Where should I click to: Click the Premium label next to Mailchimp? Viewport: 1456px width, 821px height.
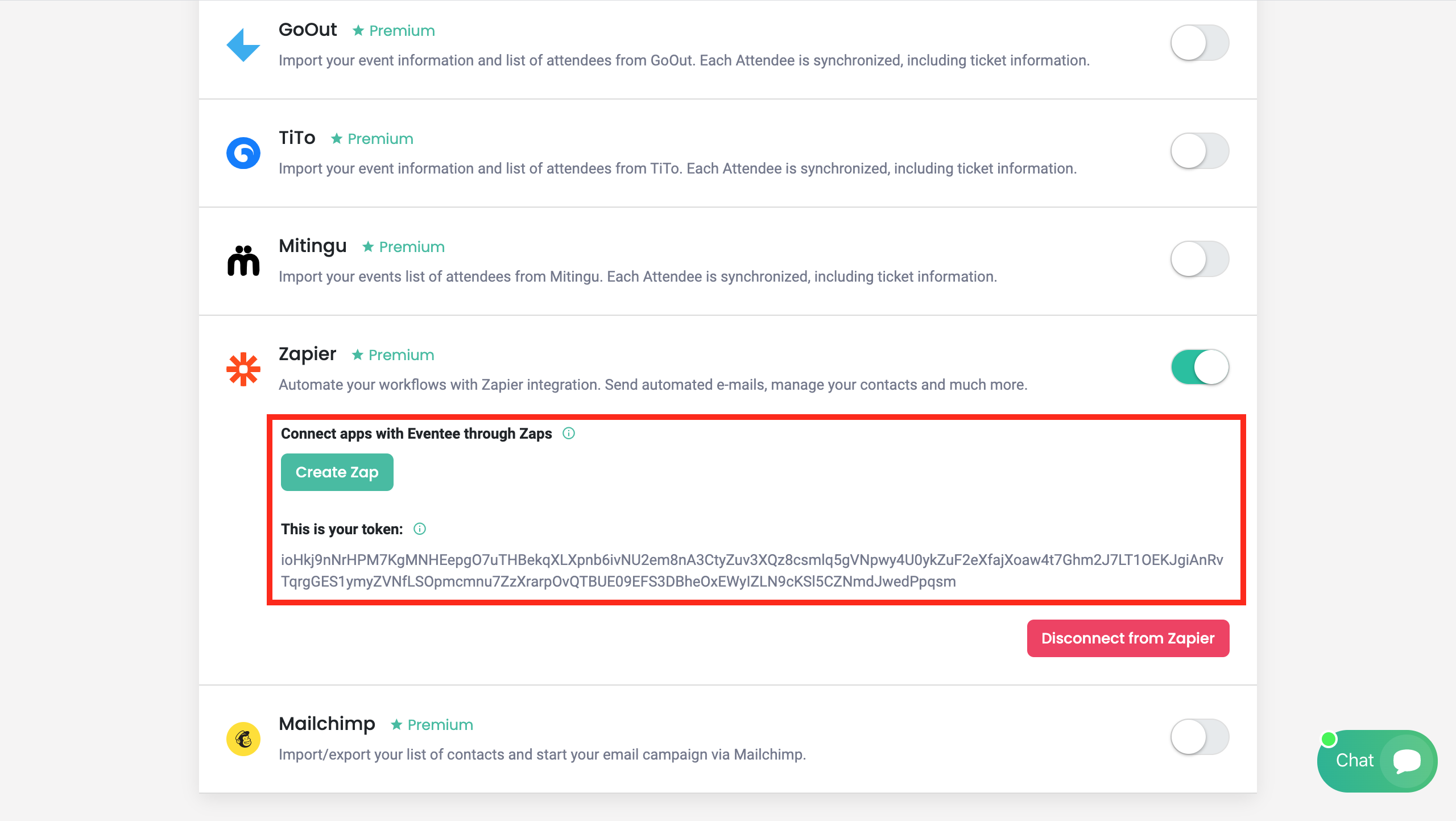tap(440, 725)
